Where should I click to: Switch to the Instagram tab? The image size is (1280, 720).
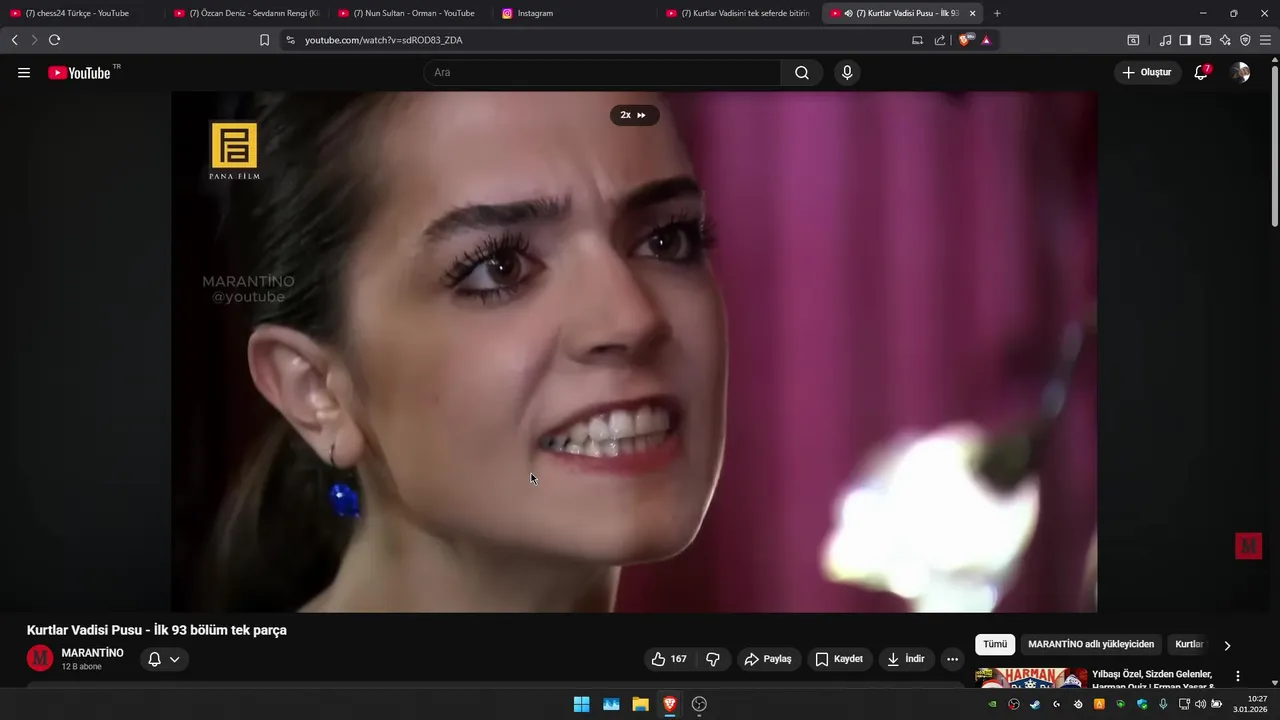coord(573,13)
